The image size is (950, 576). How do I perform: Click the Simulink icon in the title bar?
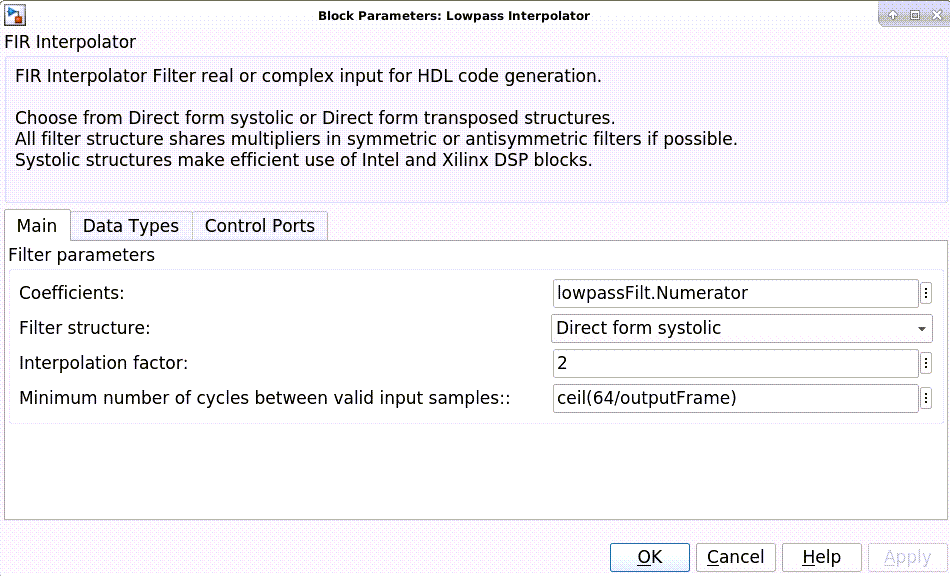point(14,15)
